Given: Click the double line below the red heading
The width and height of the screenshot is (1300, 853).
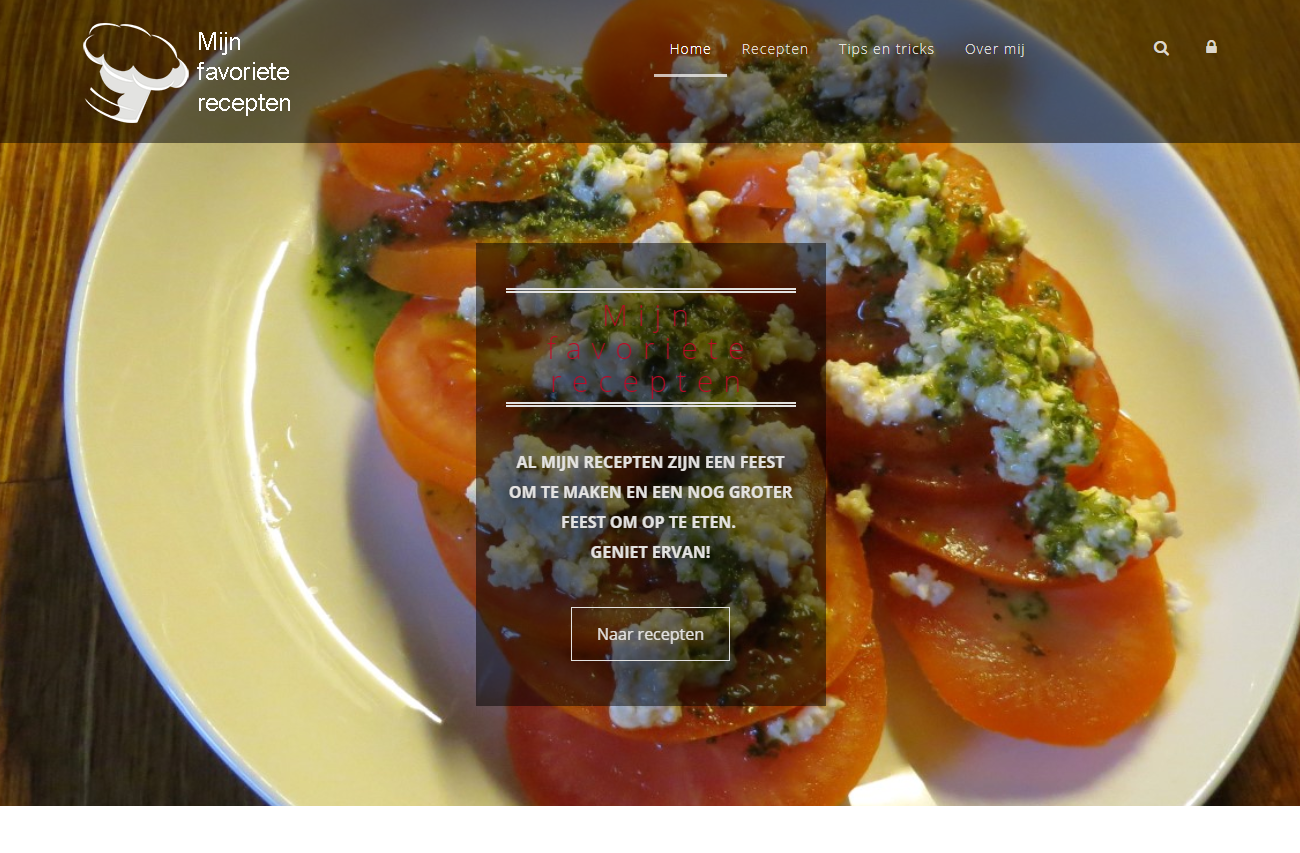Looking at the screenshot, I should pyautogui.click(x=650, y=404).
